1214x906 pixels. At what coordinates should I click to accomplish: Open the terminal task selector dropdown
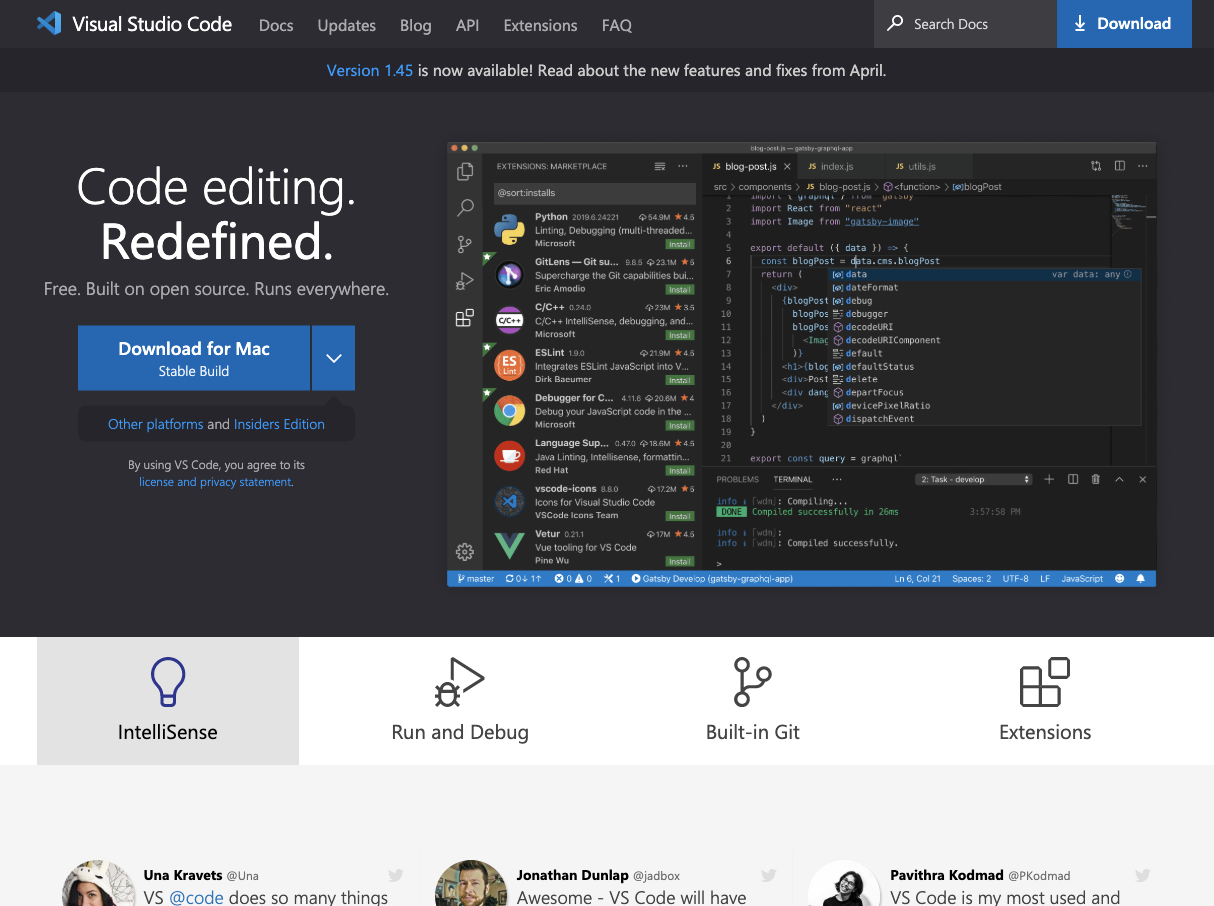pyautogui.click(x=974, y=480)
